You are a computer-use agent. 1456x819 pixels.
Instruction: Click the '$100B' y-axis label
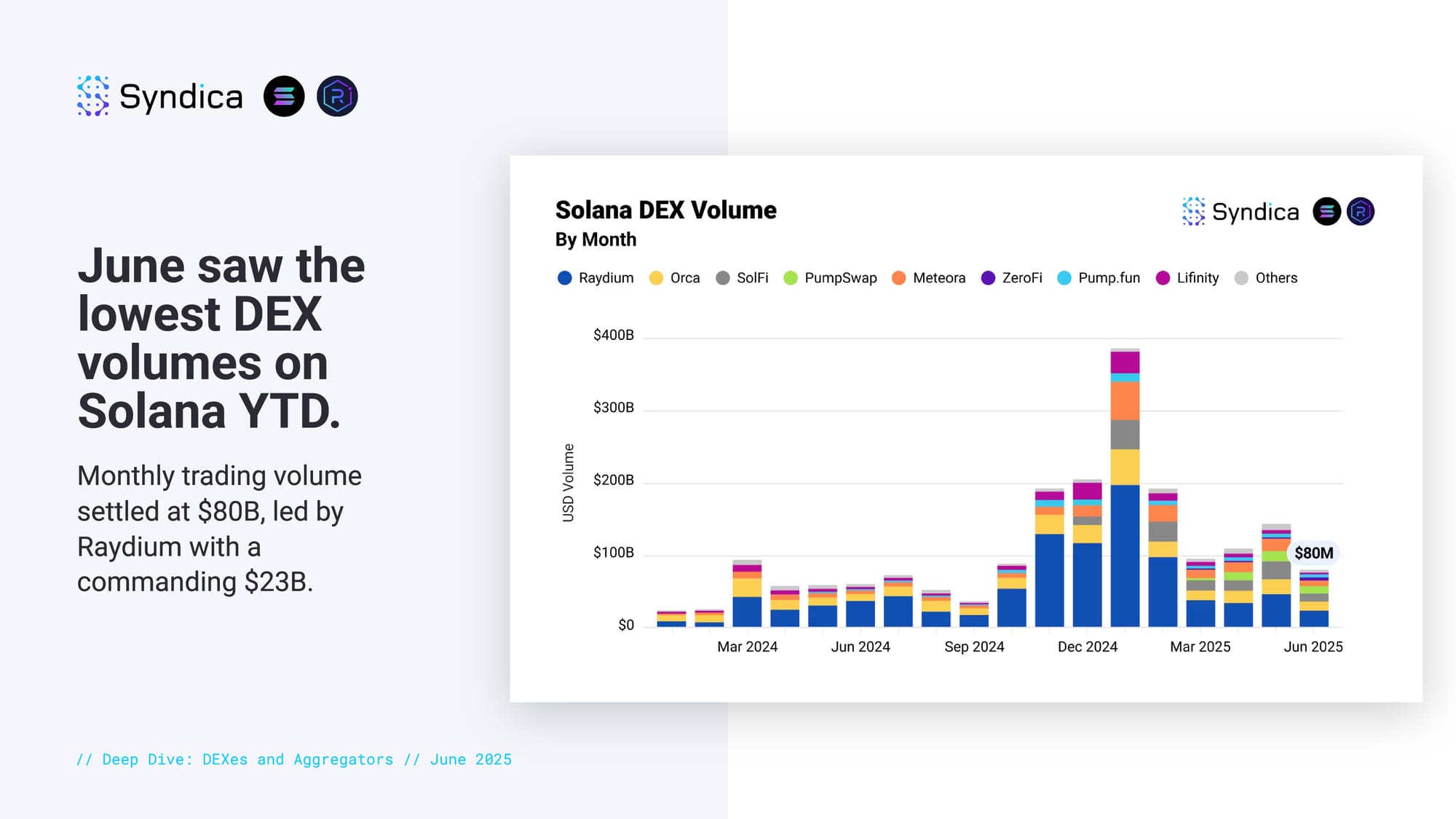click(x=613, y=553)
